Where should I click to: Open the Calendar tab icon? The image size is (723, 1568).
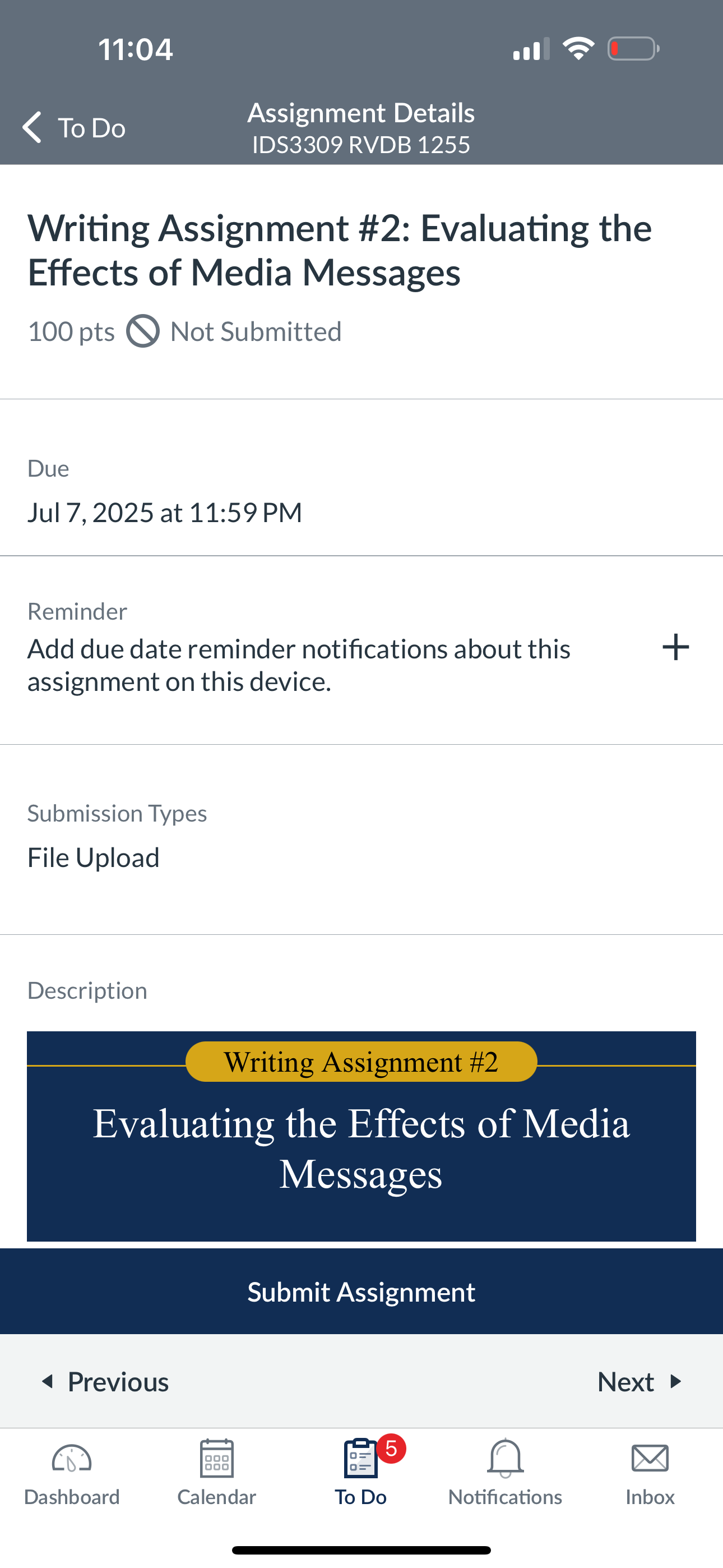(217, 1459)
